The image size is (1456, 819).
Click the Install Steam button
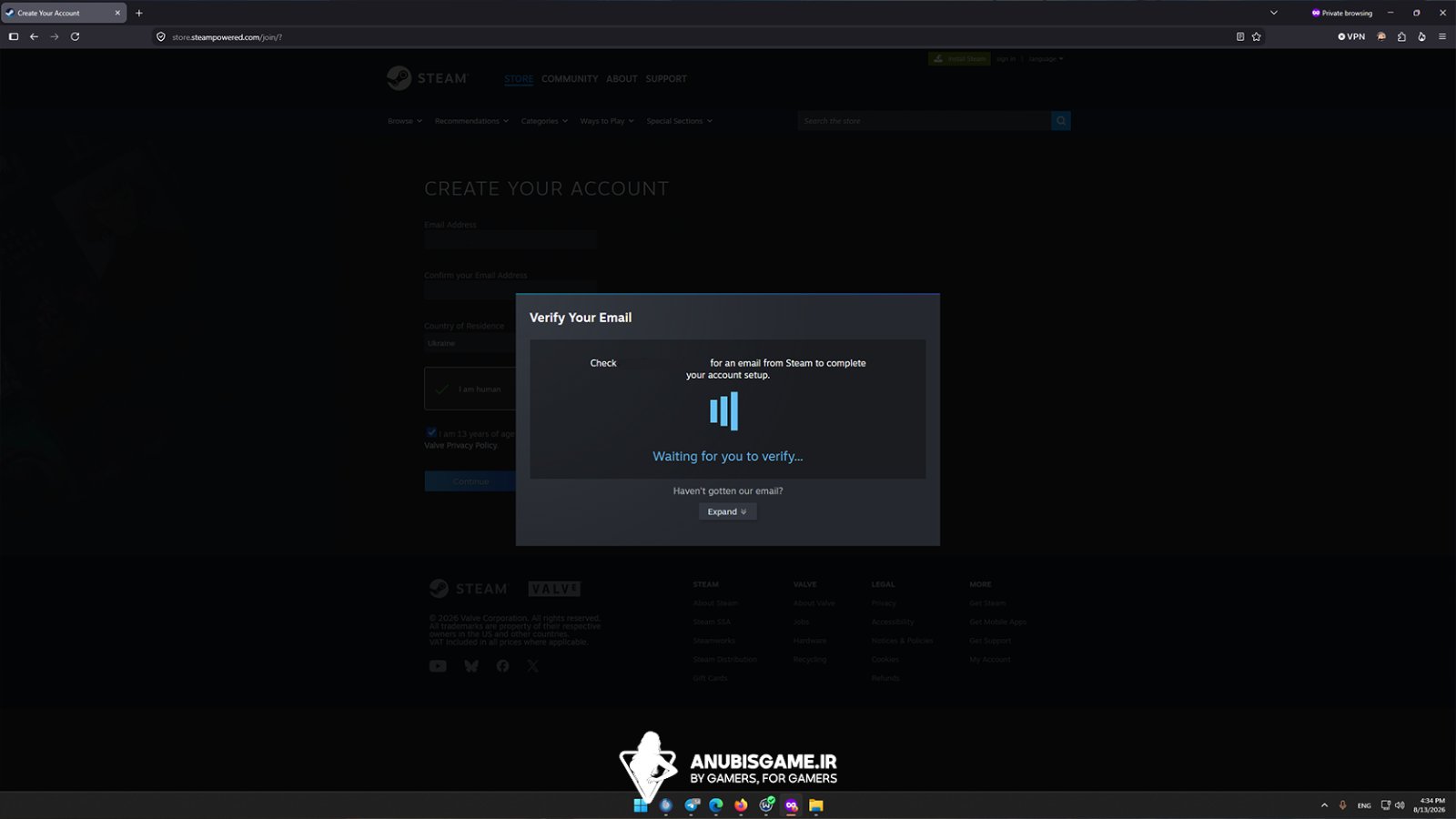pyautogui.click(x=959, y=59)
